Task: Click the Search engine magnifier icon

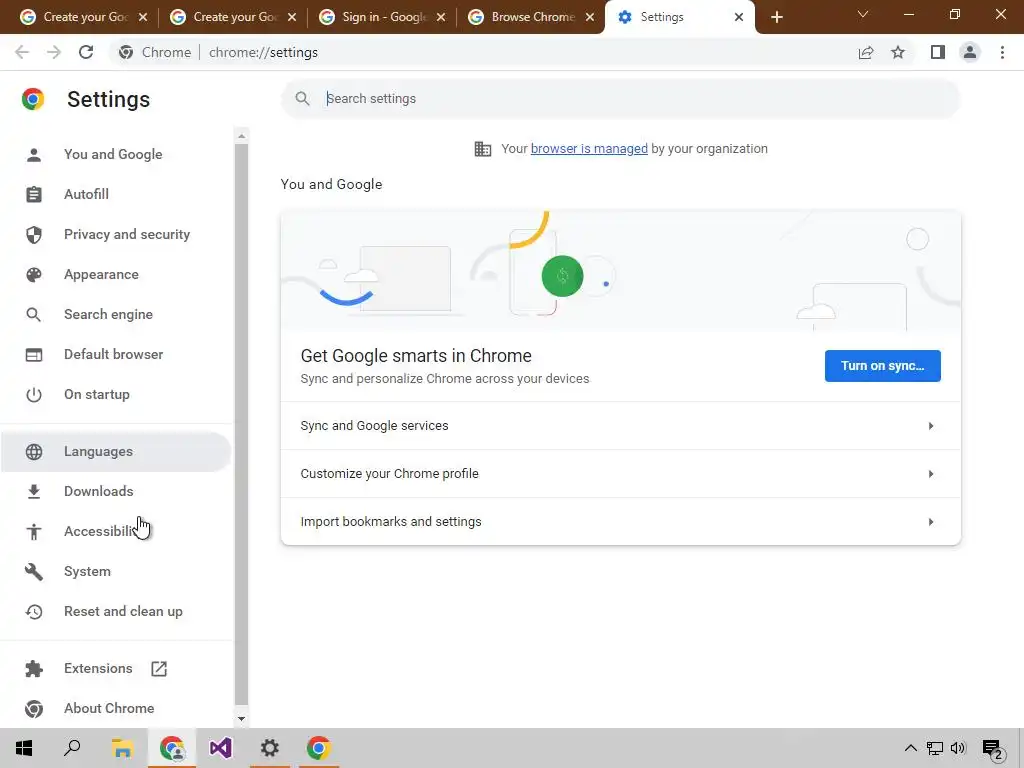Action: coord(33,315)
